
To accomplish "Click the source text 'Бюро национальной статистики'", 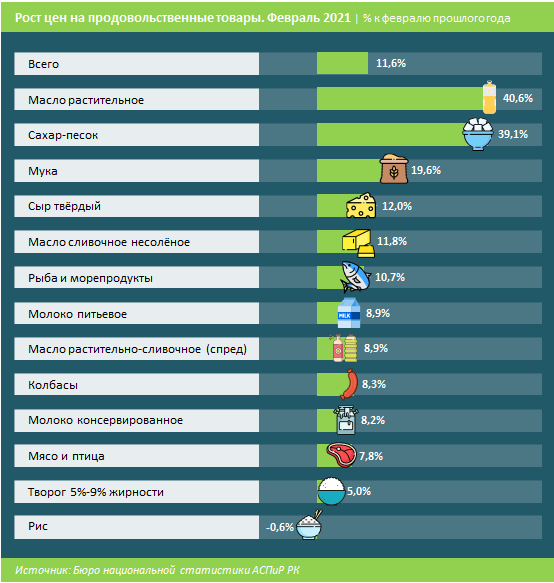I will [x=161, y=570].
